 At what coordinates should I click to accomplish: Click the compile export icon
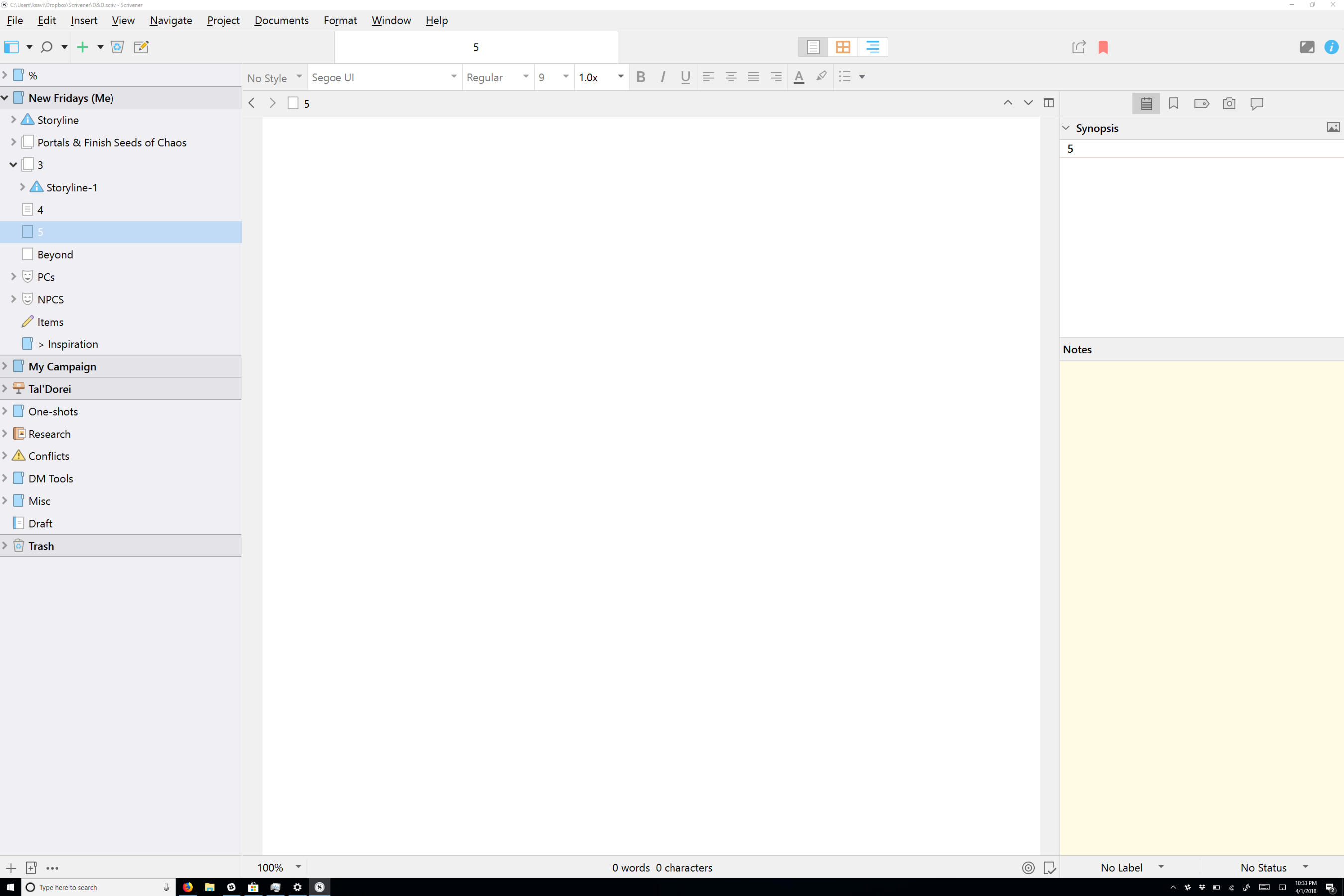(x=1079, y=47)
